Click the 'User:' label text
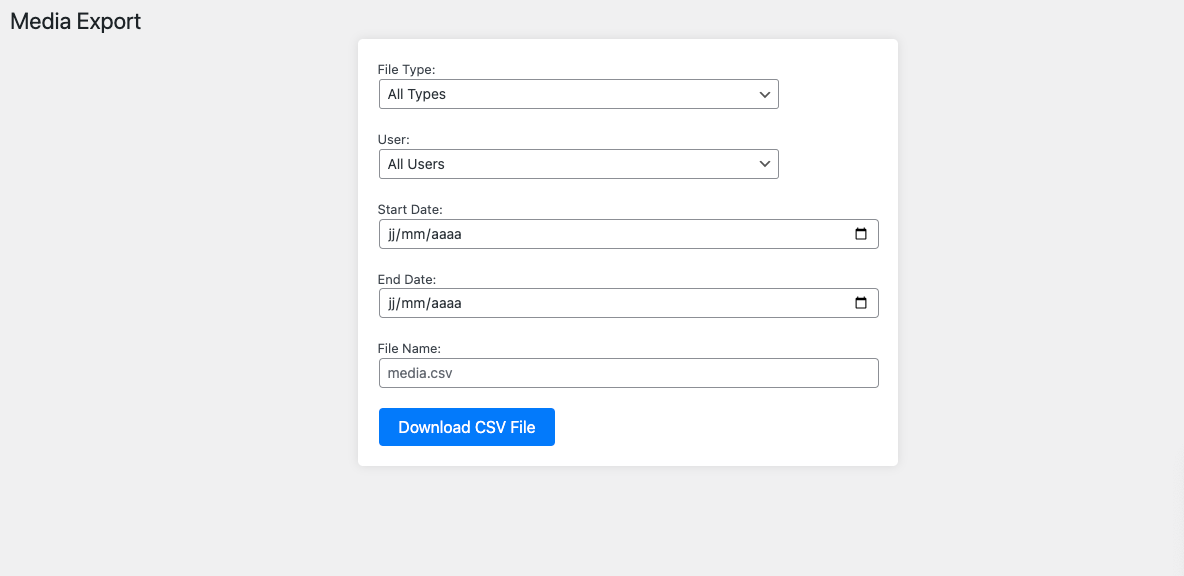This screenshot has width=1184, height=576. [x=394, y=140]
